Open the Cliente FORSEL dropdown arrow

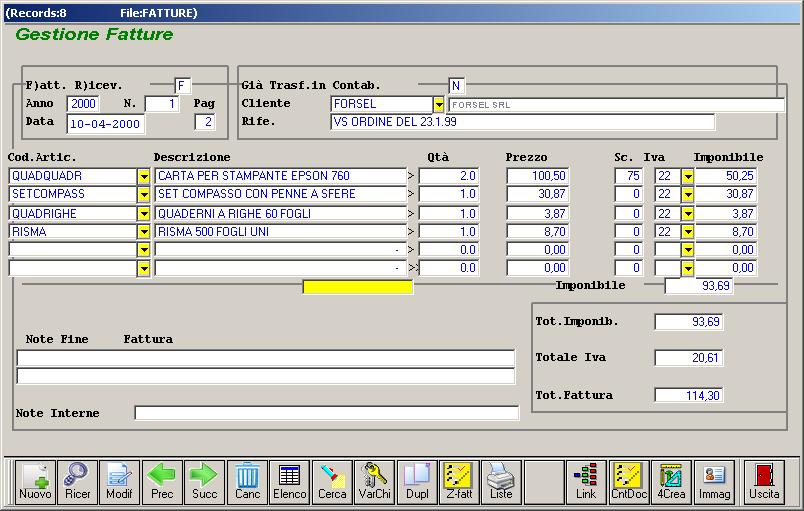(439, 105)
